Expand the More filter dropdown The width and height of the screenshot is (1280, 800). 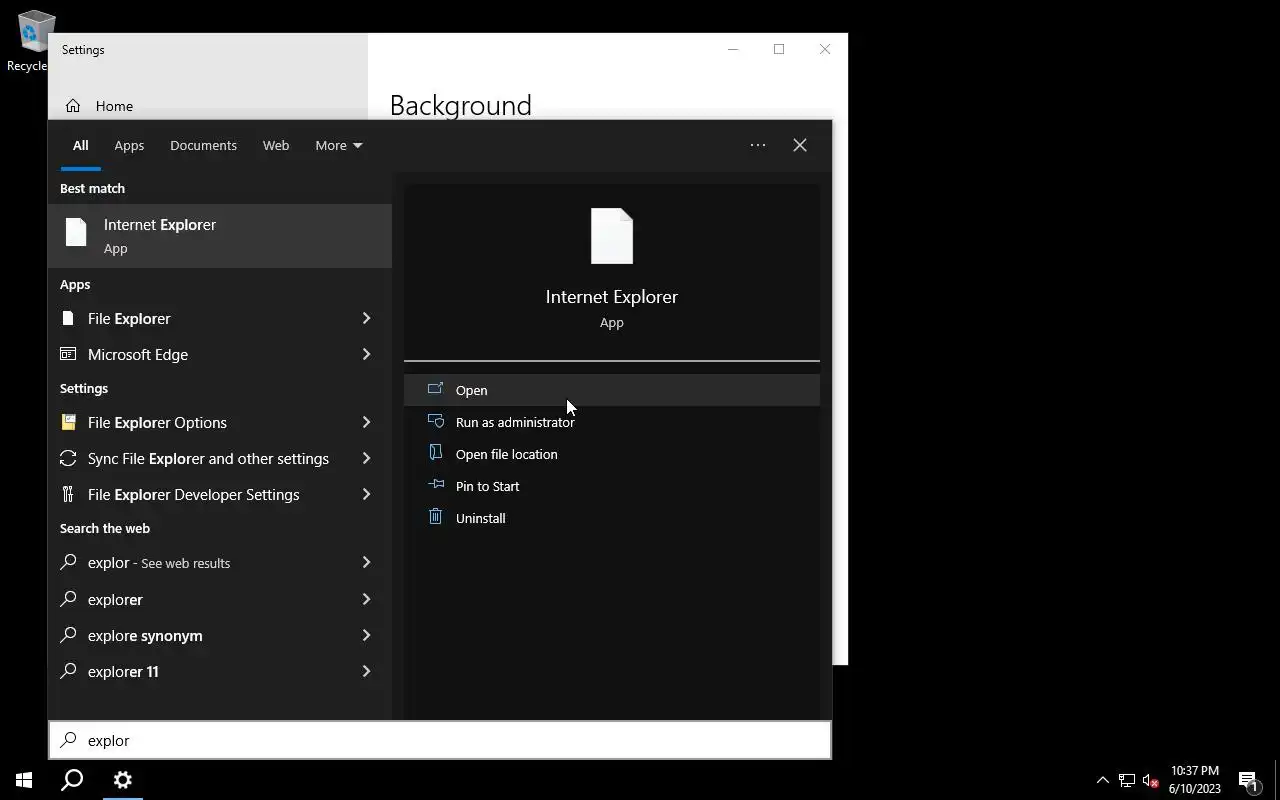338,145
